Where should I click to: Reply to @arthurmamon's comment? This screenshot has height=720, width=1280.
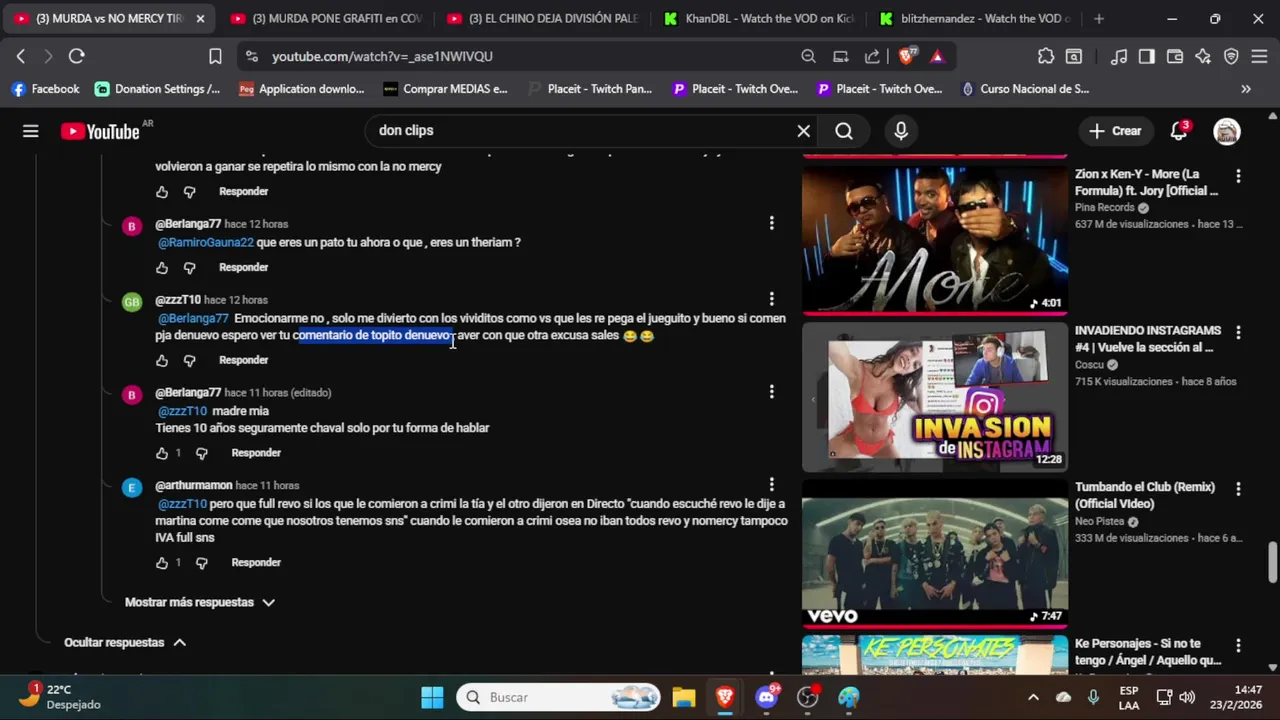[x=256, y=563]
